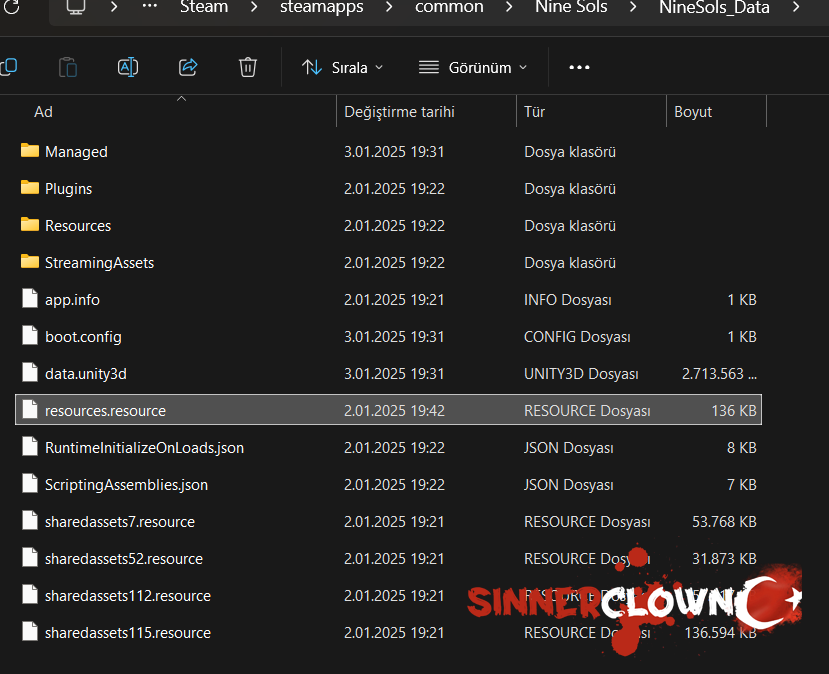Expand hidden breadcrumb path with ellipsis
Image resolution: width=829 pixels, height=674 pixels.
point(150,6)
